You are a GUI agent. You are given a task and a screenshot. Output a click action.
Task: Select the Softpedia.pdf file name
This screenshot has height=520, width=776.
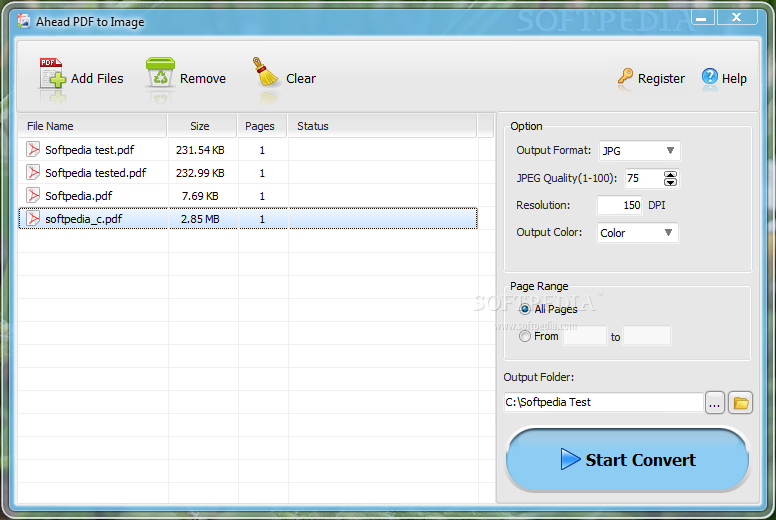pos(79,196)
